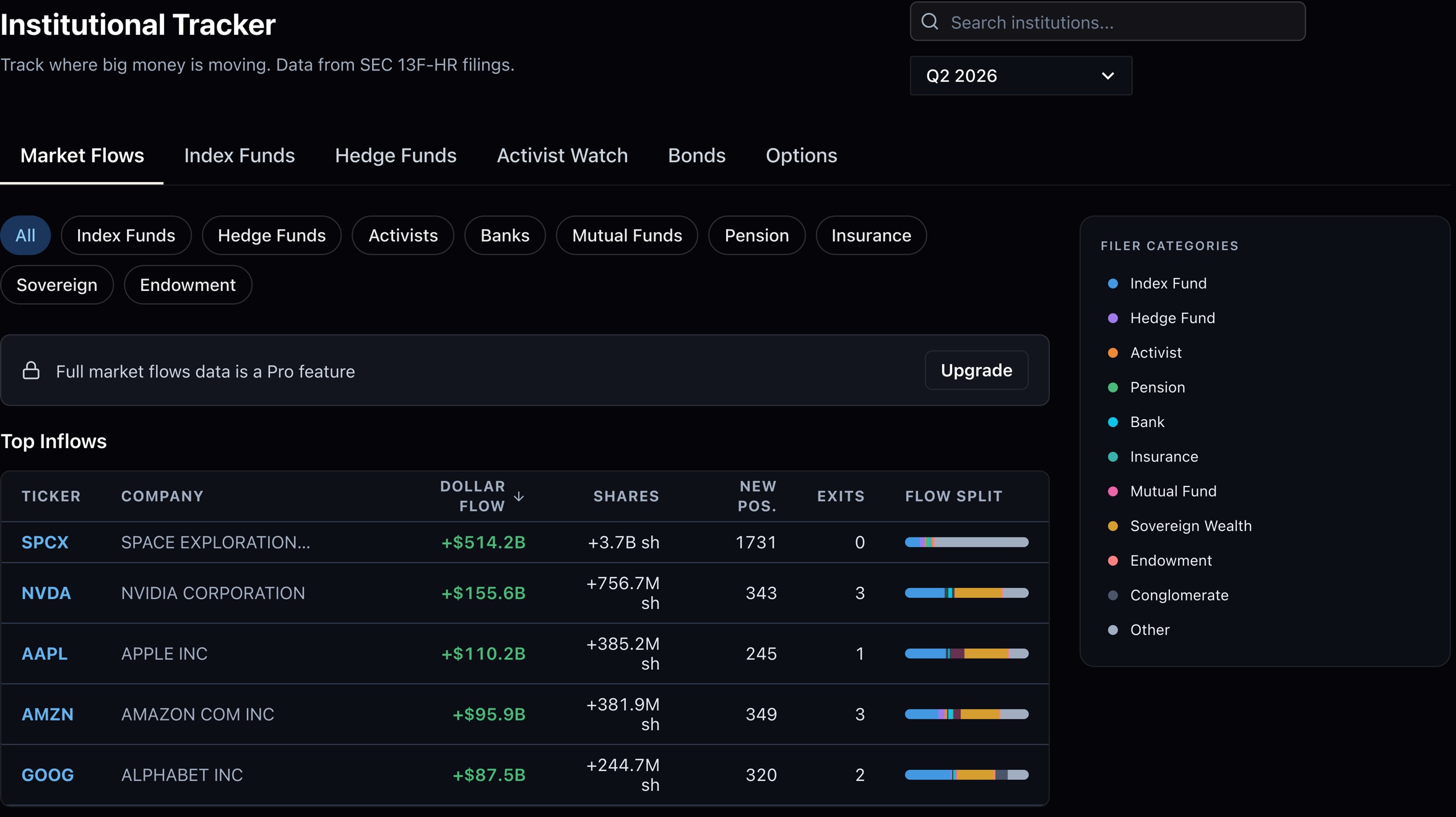1456x817 pixels.
Task: Click the search magnifier icon
Action: click(930, 22)
